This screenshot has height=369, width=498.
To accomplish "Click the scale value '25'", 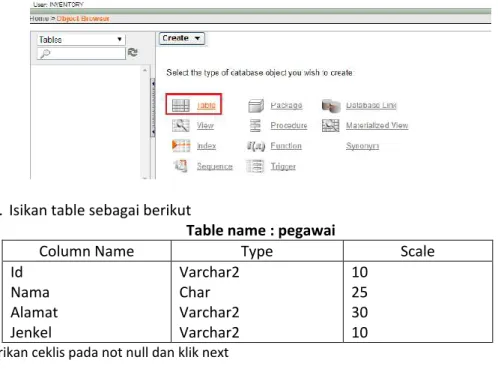I will tap(360, 292).
